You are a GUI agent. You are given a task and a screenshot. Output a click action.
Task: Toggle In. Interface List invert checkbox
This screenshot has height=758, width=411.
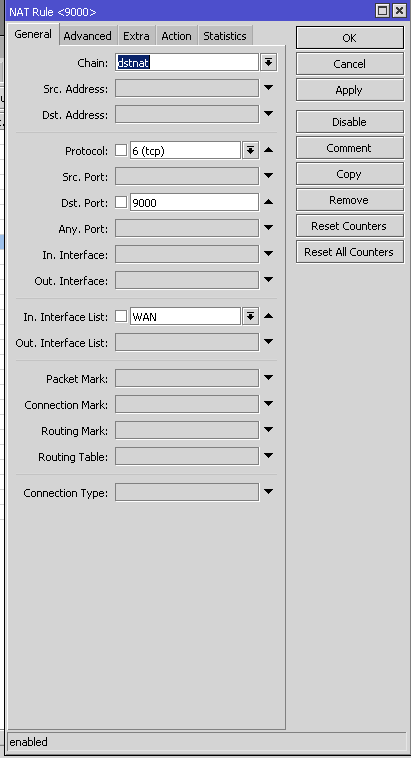(x=121, y=316)
